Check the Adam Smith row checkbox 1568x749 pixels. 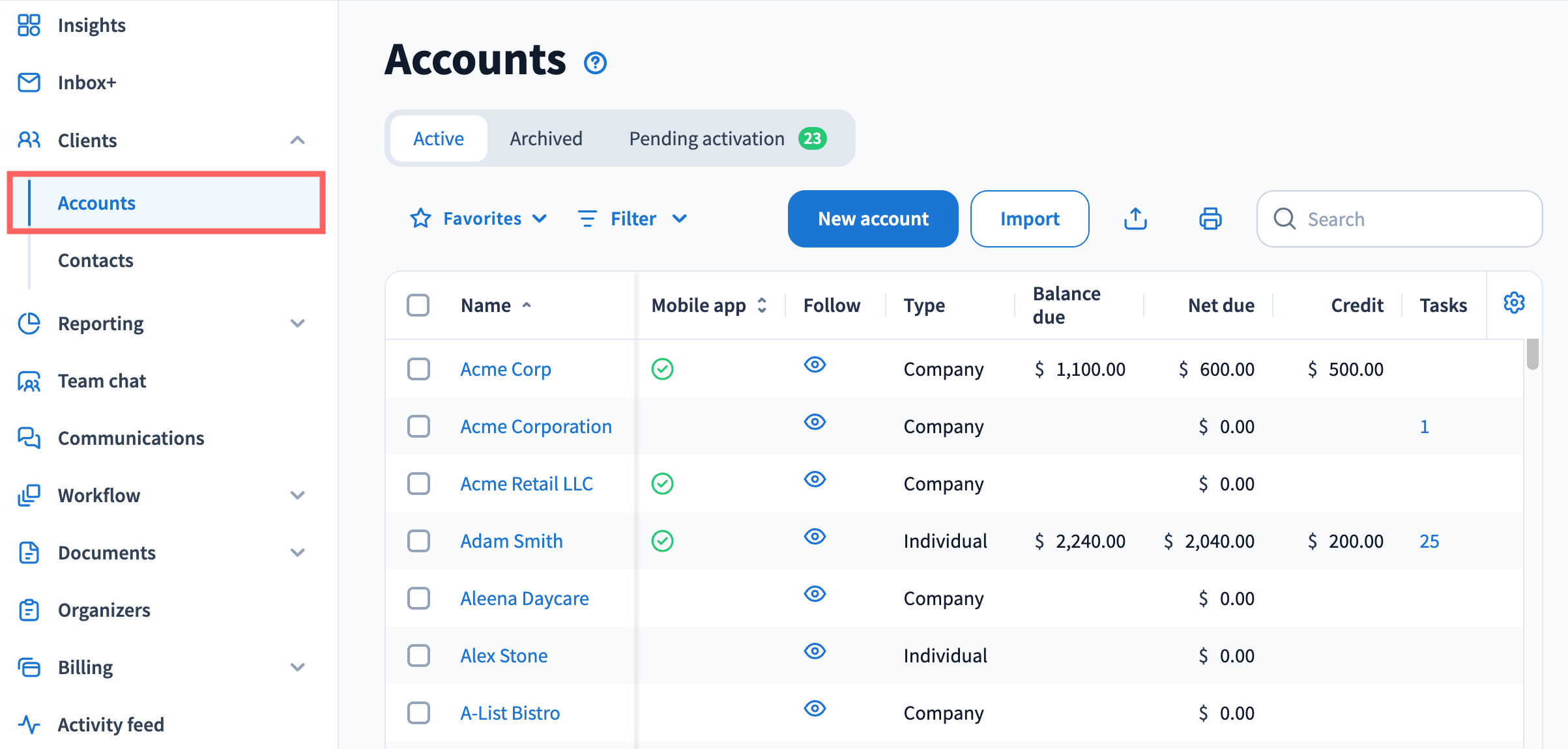418,541
